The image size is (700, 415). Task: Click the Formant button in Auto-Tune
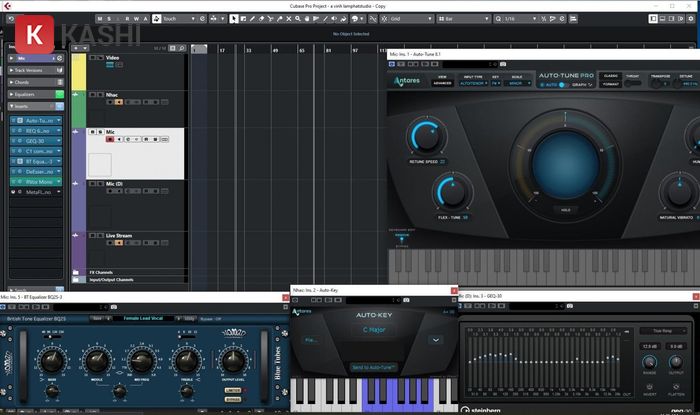tap(610, 84)
